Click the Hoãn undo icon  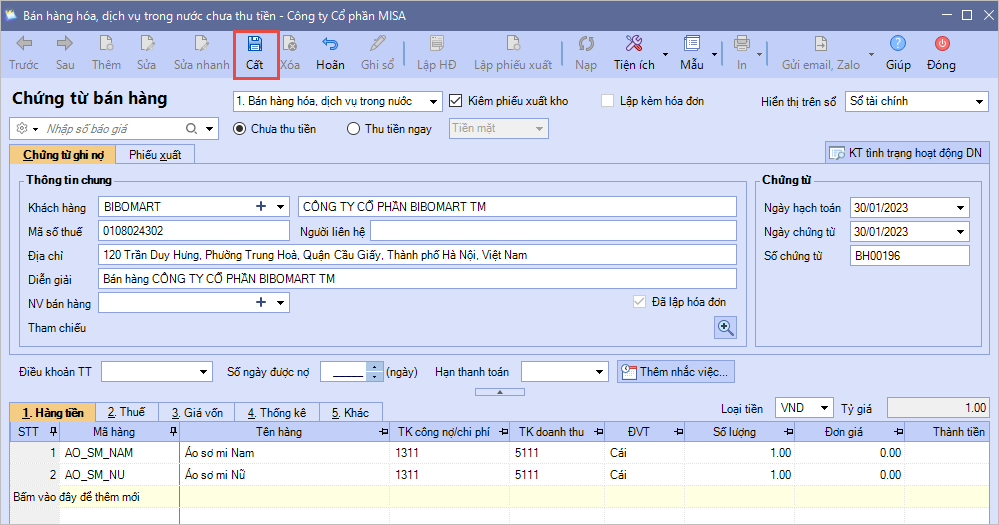330,45
